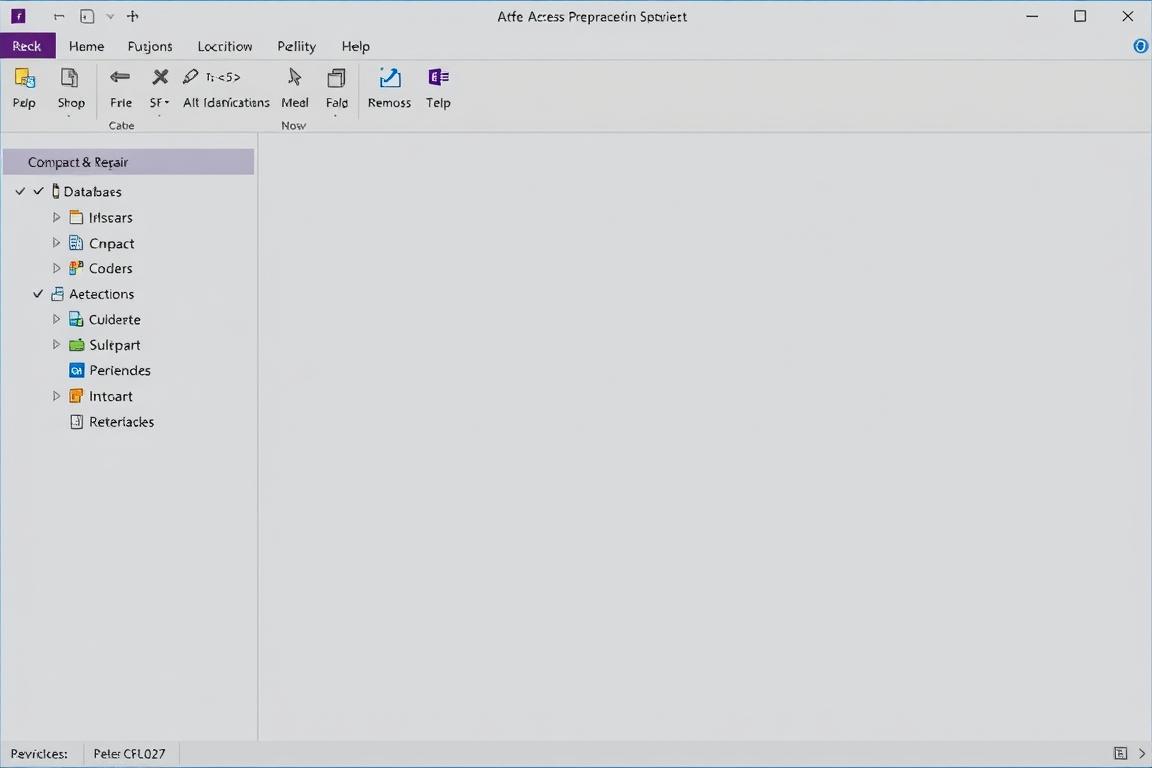Toggle the first checkmark on Databaes row

point(20,191)
